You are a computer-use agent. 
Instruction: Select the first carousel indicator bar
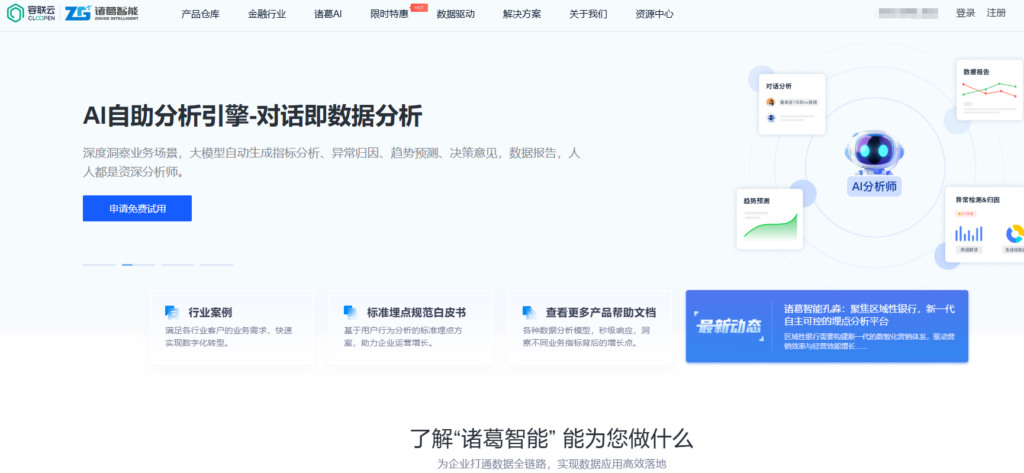(99, 265)
